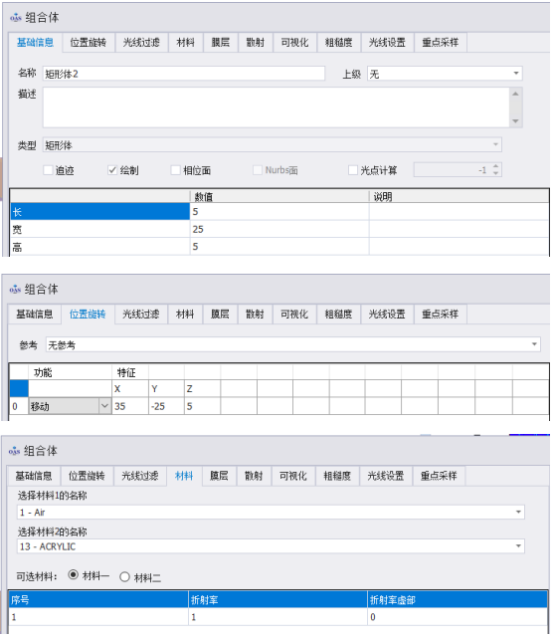The image size is (554, 636).
Task: Click the 名称 field containing 矩形体2
Action: pos(184,74)
